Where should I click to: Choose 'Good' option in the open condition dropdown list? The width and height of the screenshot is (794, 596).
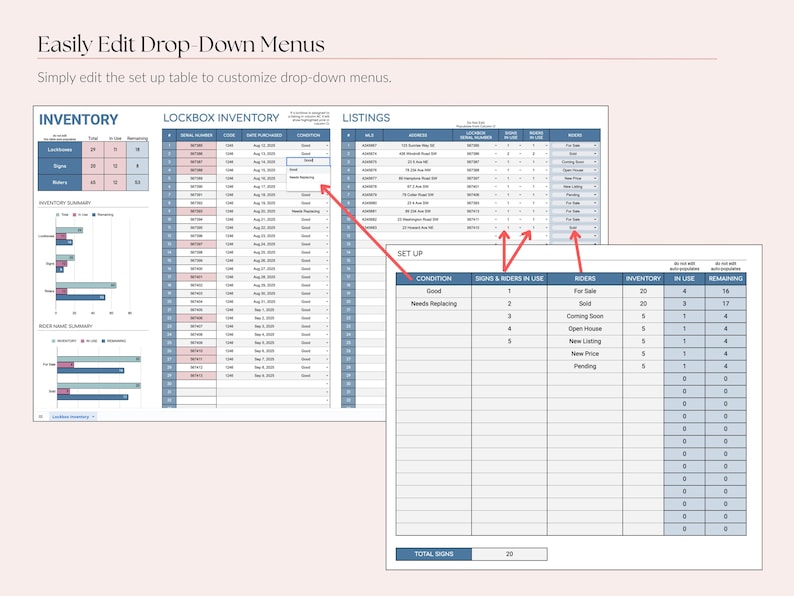(x=294, y=170)
